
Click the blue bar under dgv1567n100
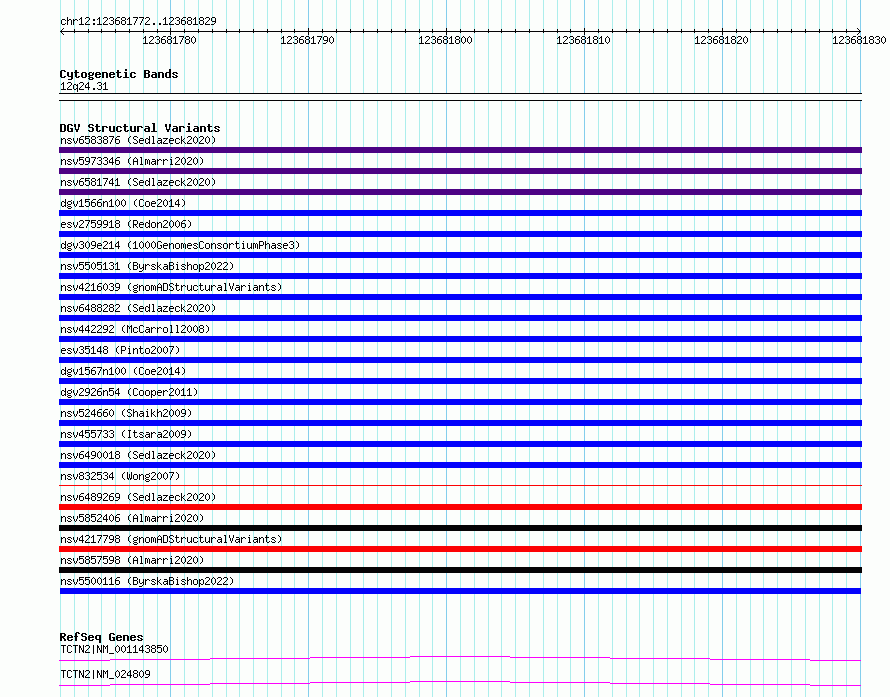click(460, 381)
